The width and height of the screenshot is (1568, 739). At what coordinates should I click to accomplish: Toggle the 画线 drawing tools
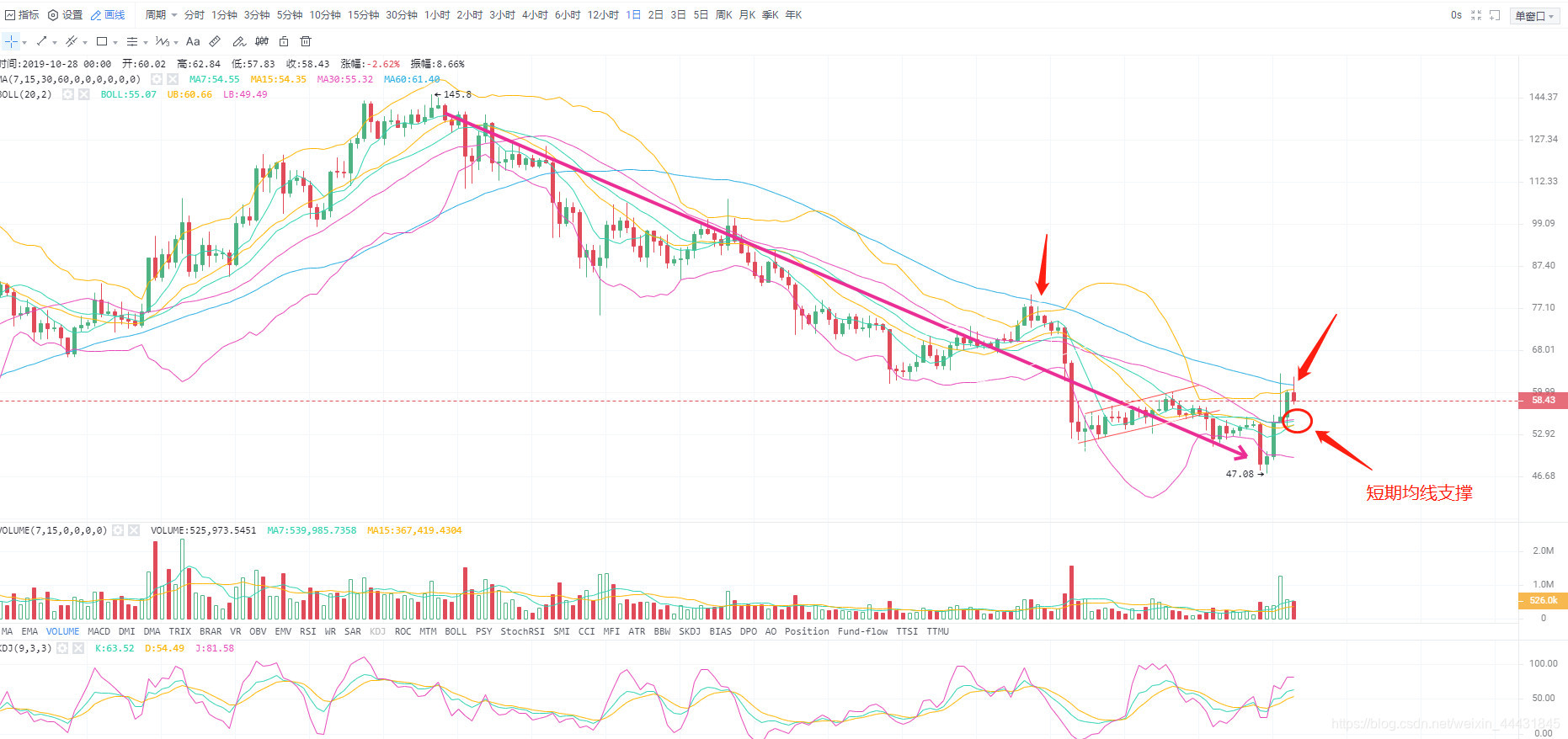click(108, 15)
